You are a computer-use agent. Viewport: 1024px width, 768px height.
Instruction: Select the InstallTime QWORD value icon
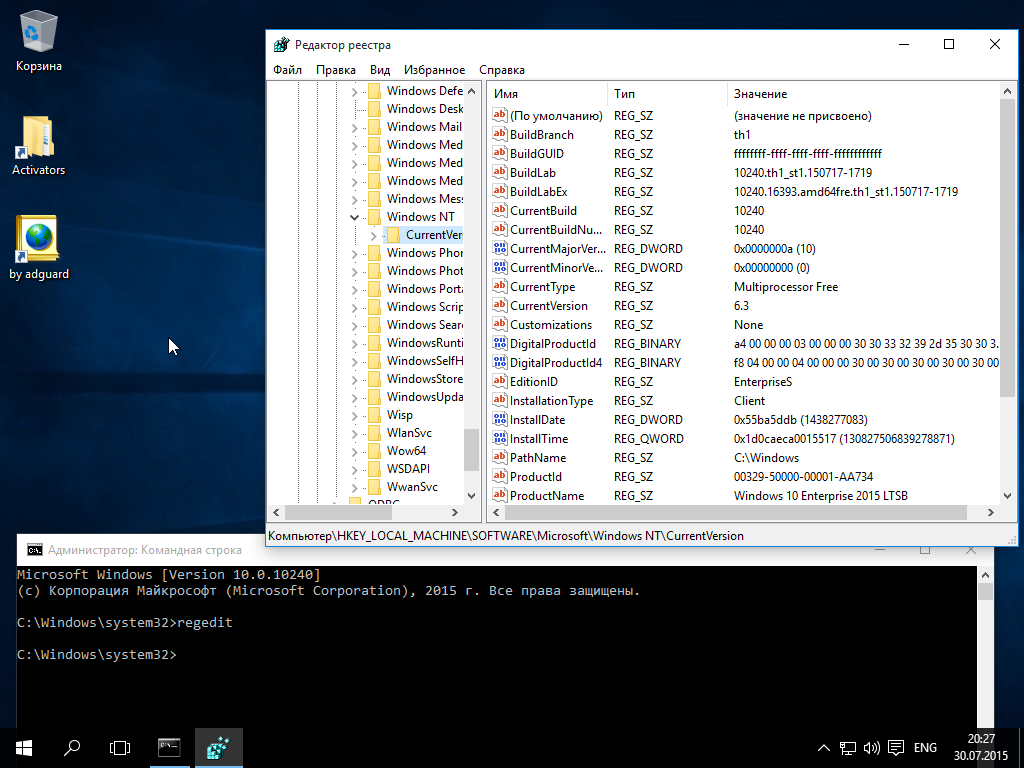(500, 438)
